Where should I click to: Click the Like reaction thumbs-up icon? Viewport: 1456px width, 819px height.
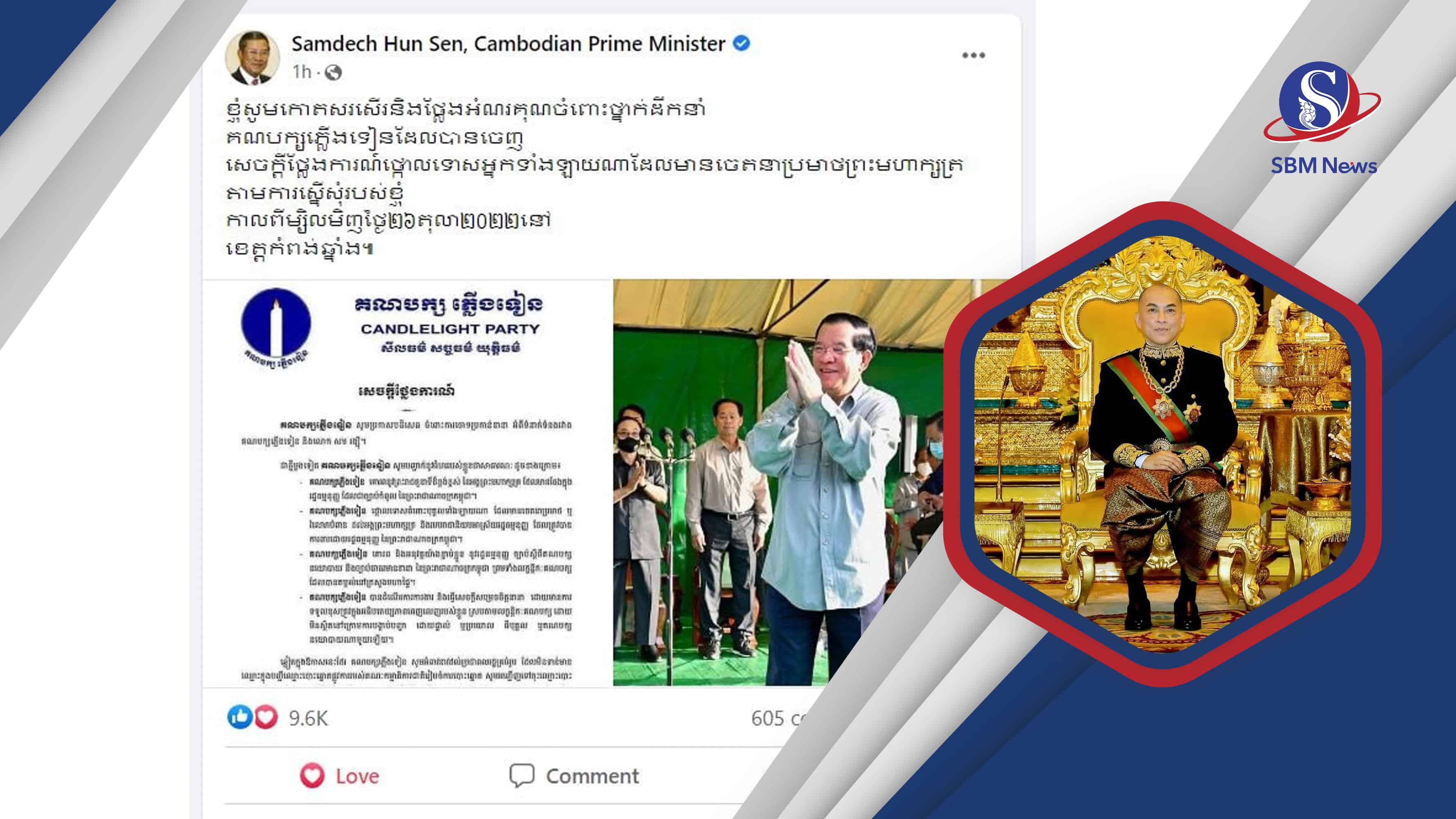point(239,717)
